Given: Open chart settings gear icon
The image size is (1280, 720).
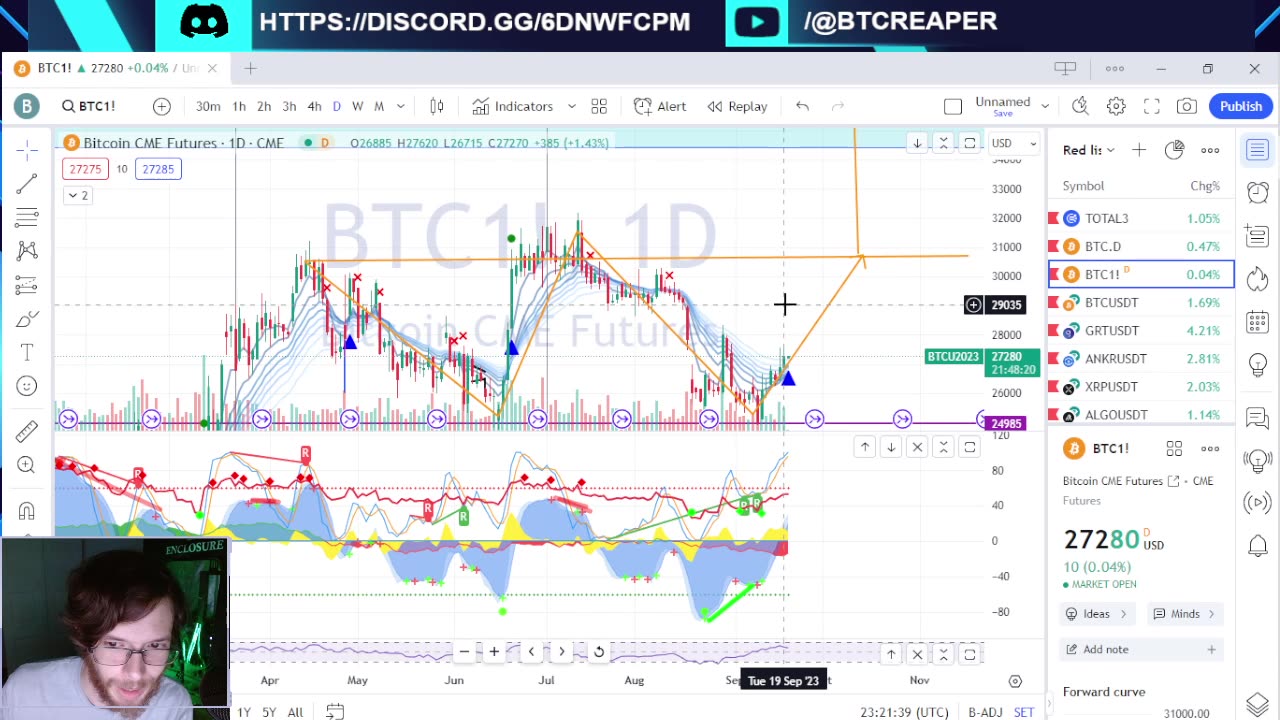Looking at the screenshot, I should [1116, 106].
